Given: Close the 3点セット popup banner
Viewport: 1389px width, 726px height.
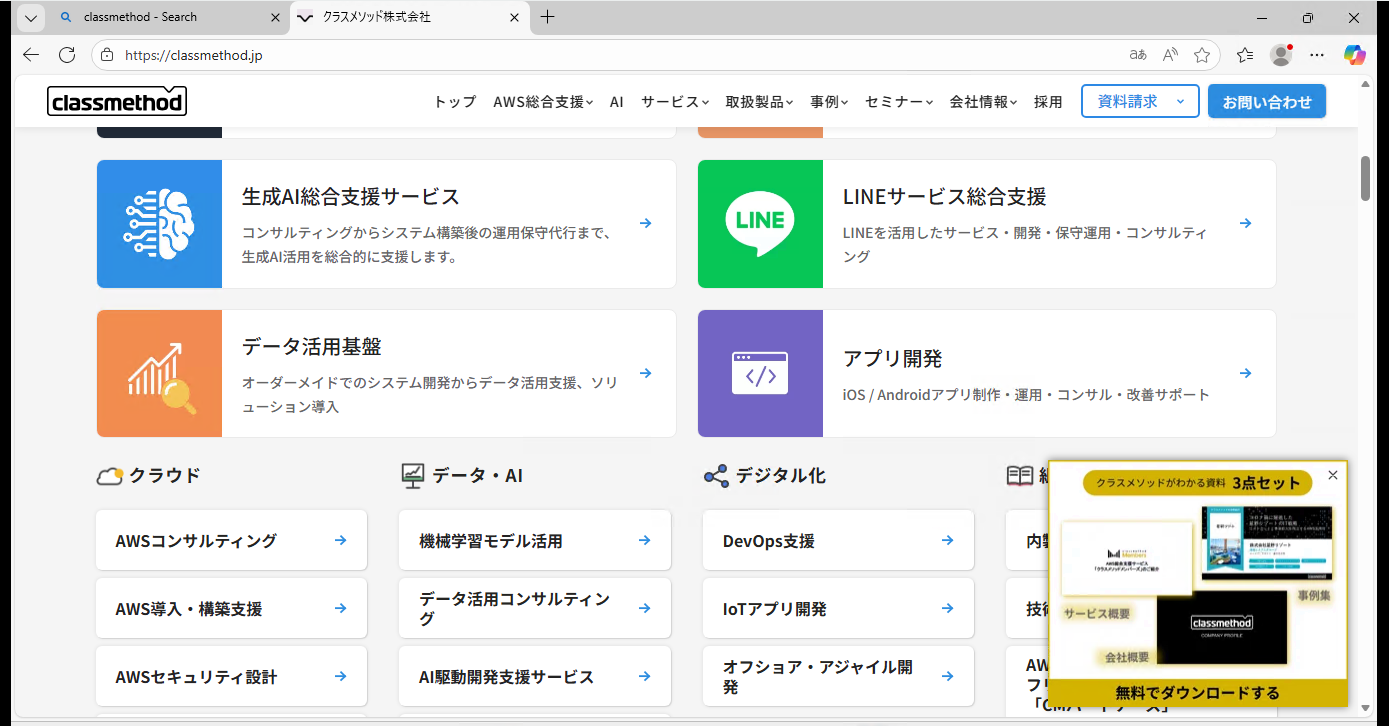Looking at the screenshot, I should pos(1332,476).
